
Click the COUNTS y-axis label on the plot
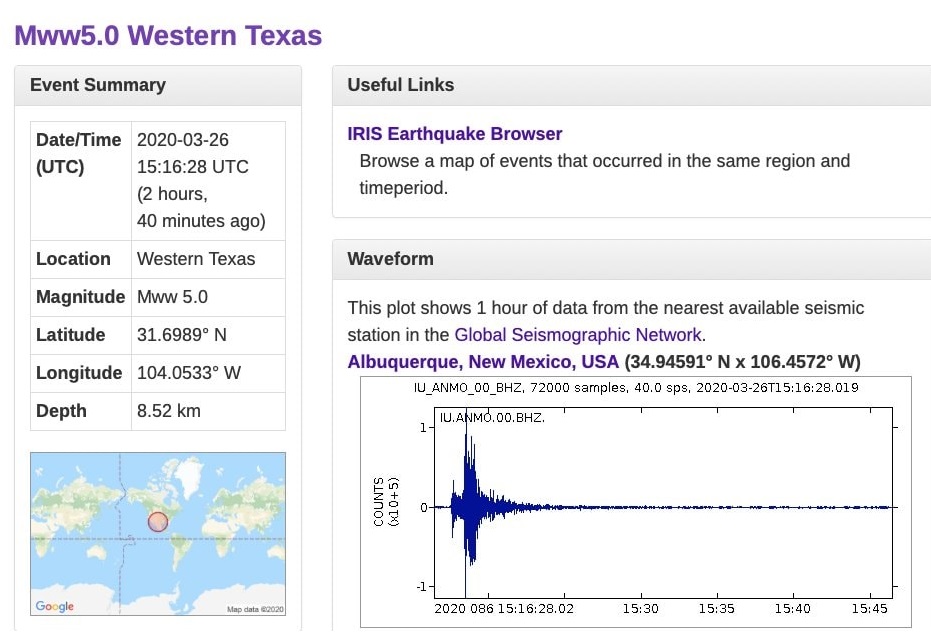coord(379,502)
